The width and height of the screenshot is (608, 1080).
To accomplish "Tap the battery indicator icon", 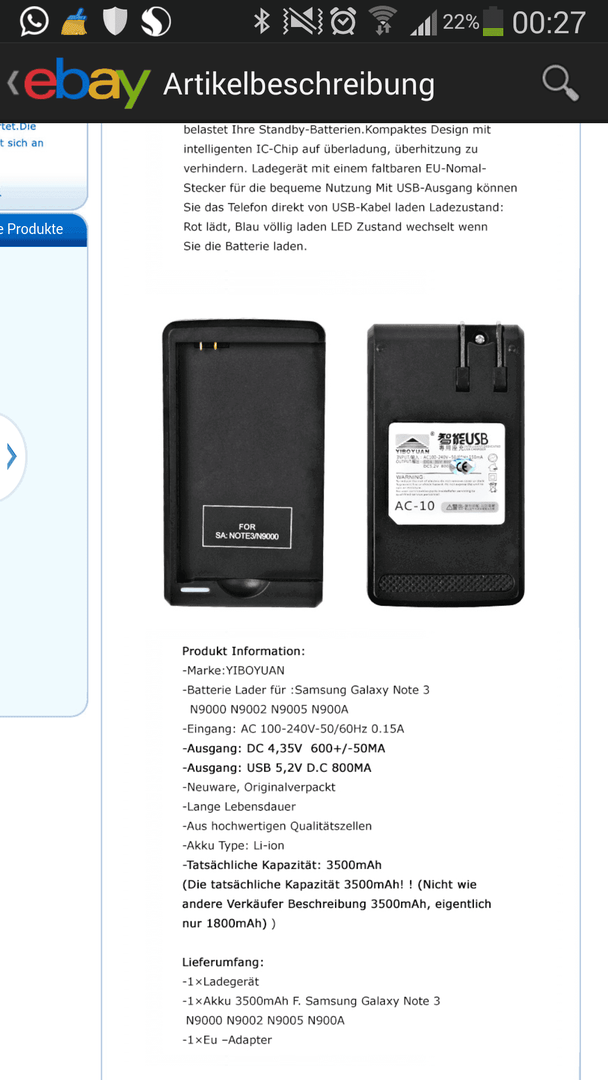I will pos(493,22).
